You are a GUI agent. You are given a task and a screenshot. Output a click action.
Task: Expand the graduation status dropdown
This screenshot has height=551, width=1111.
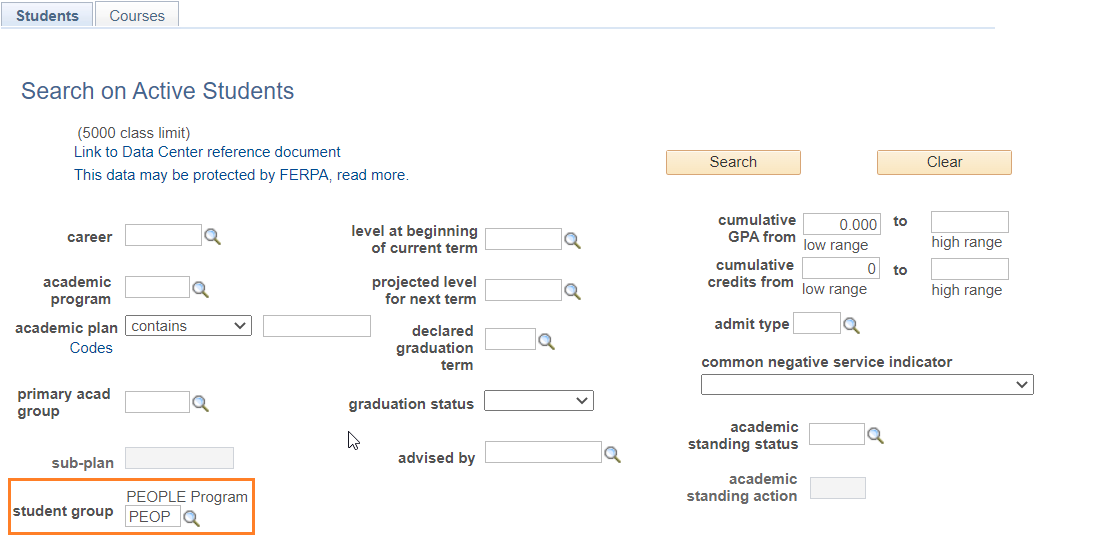[x=538, y=401]
